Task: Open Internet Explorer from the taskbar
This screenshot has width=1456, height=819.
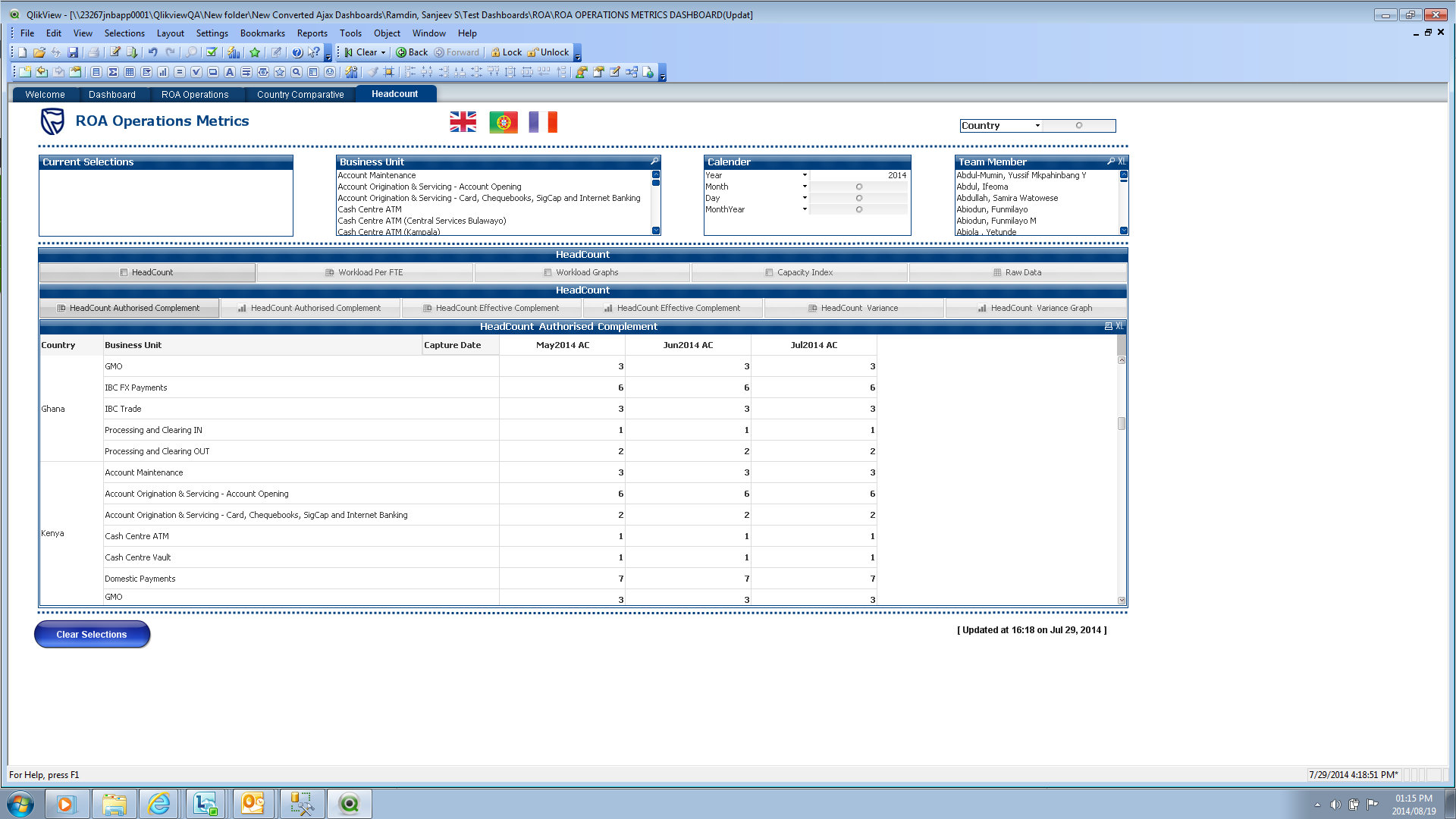Action: click(x=159, y=804)
